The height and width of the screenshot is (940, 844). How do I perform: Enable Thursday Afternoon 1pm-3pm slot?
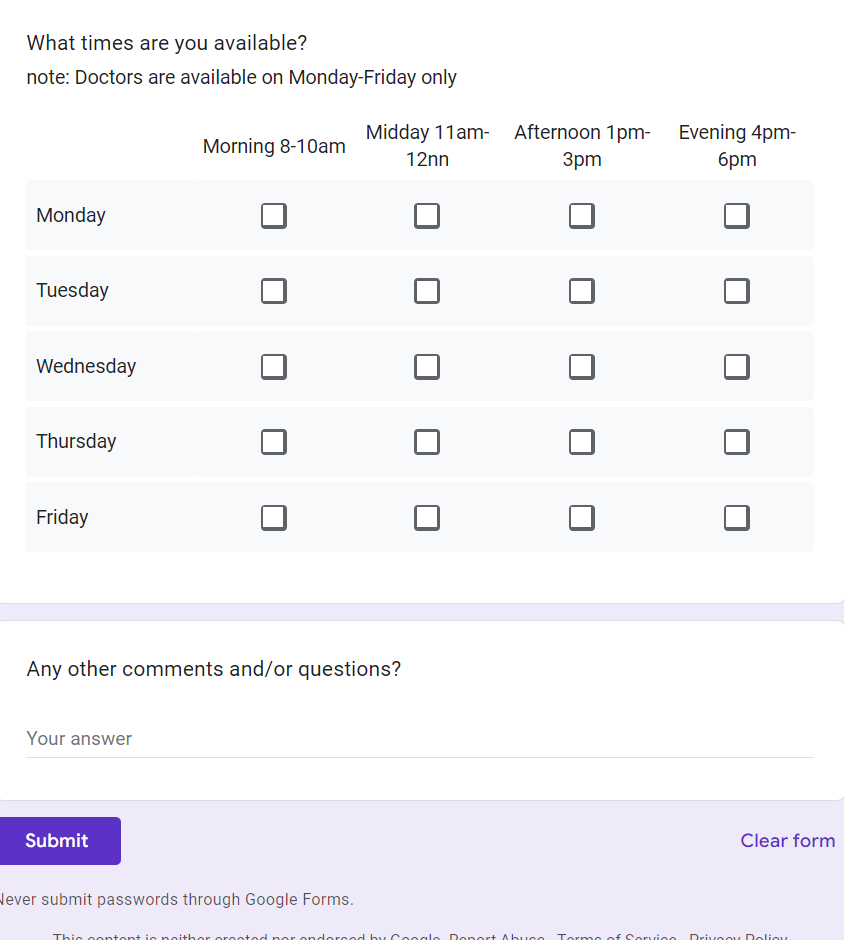point(582,442)
